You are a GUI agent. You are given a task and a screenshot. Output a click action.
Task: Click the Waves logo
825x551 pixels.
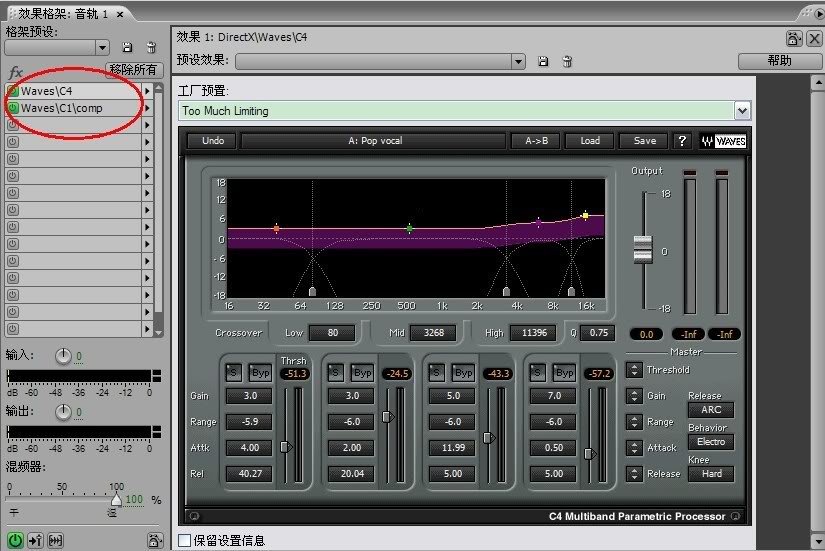tap(723, 141)
